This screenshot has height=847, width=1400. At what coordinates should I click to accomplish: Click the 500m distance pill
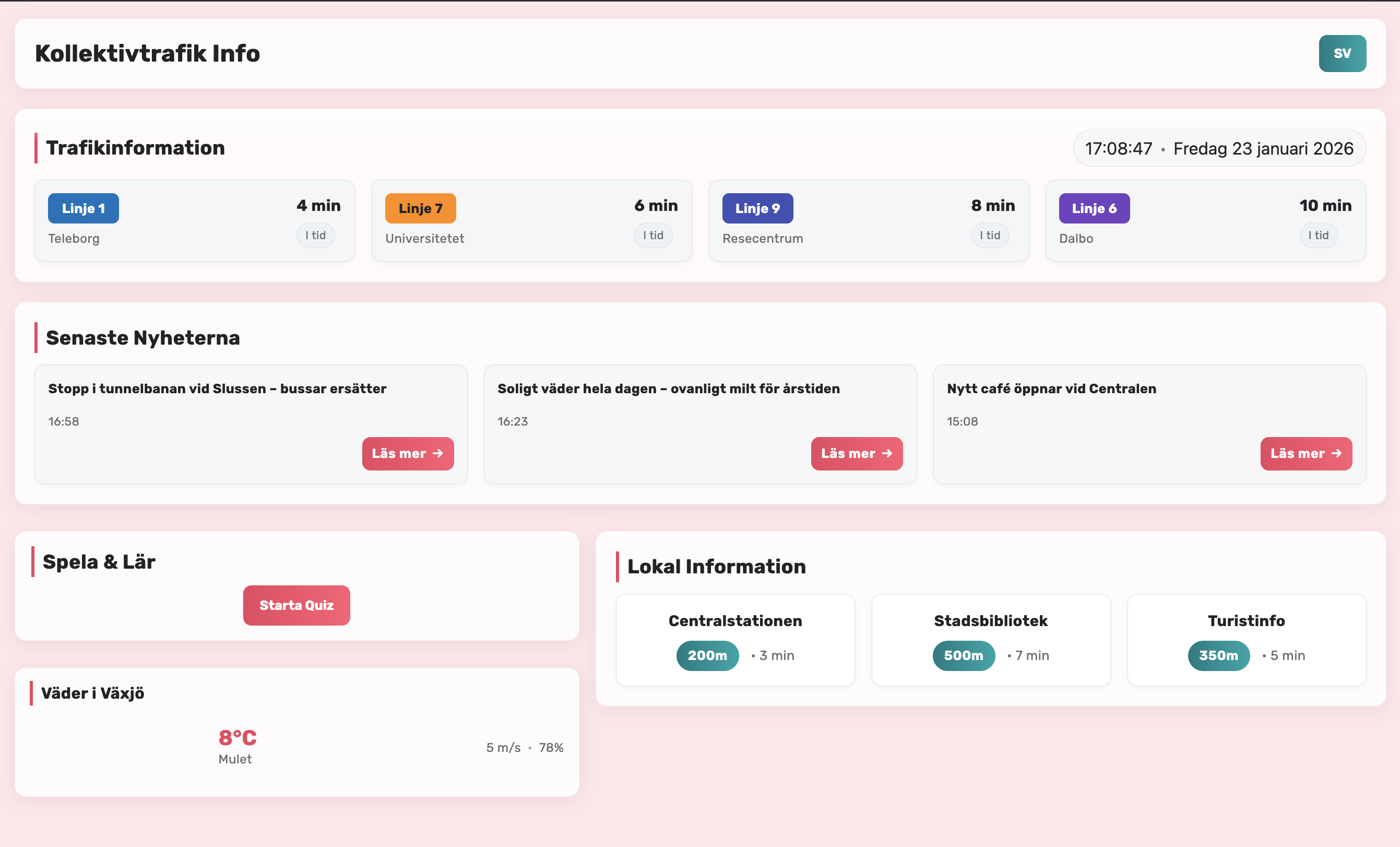pos(963,655)
